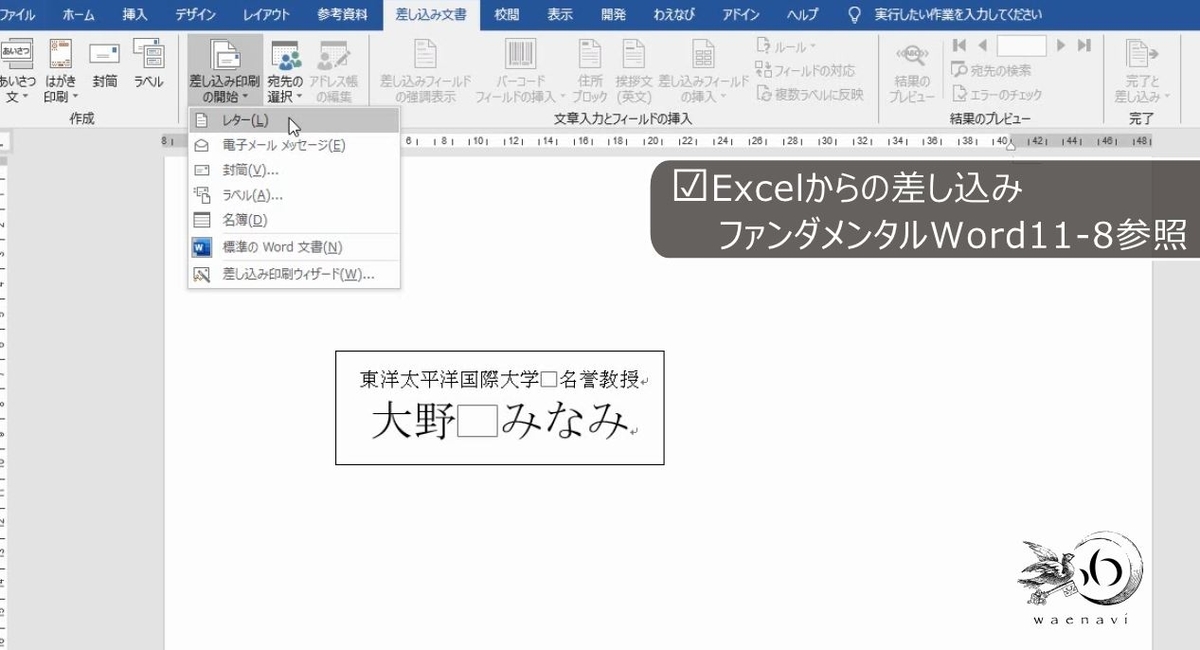This screenshot has width=1200, height=650.
Task: Switch to the 表示 tab
Action: click(x=560, y=15)
